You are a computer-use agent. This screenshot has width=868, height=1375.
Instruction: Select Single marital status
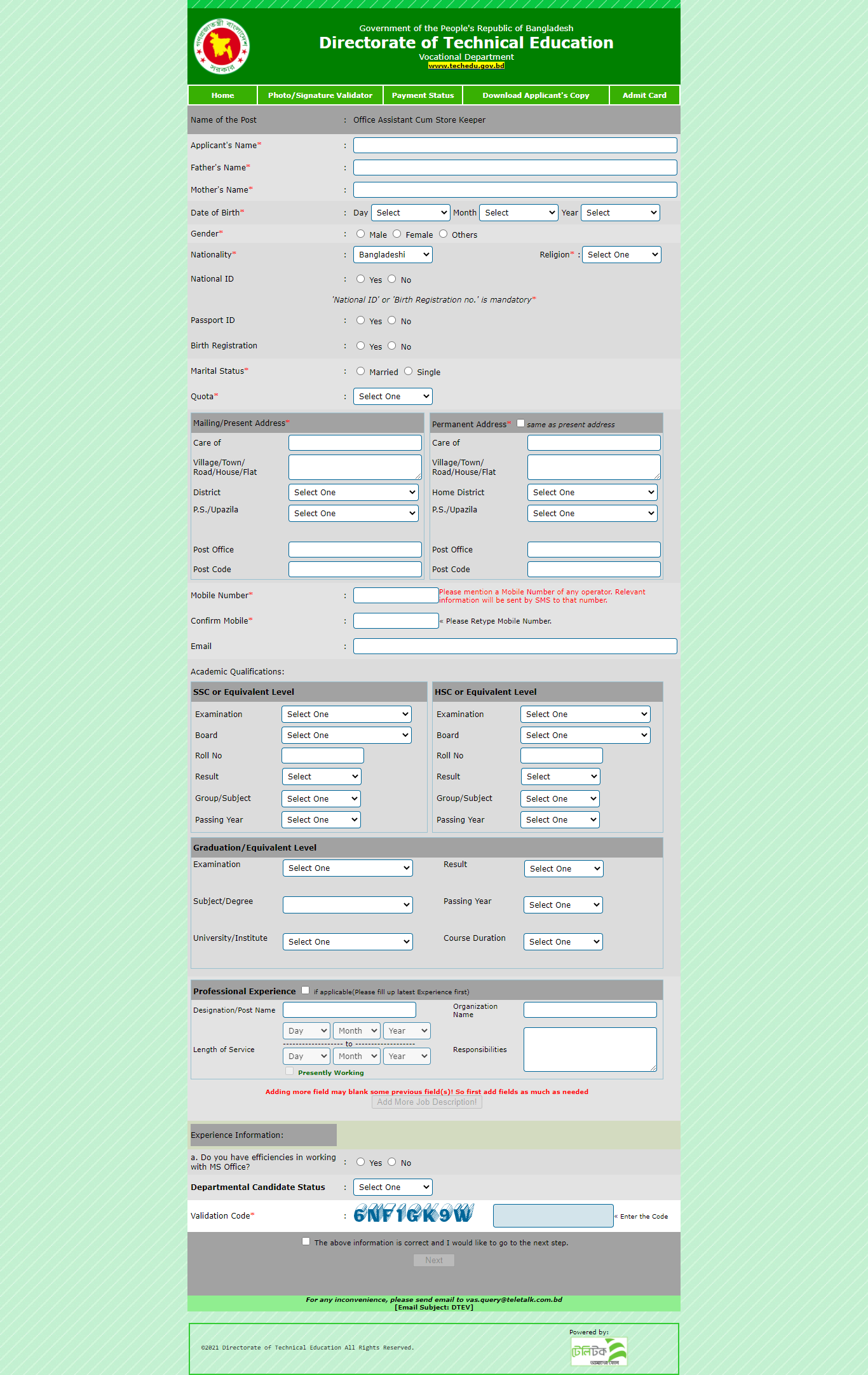[x=408, y=371]
